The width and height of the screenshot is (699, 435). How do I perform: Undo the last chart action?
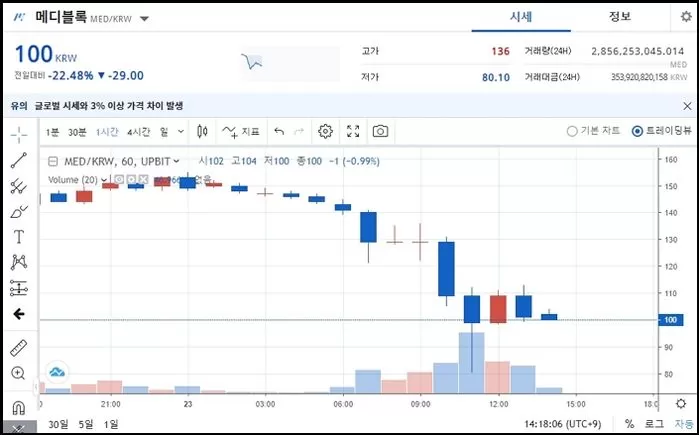[x=280, y=131]
